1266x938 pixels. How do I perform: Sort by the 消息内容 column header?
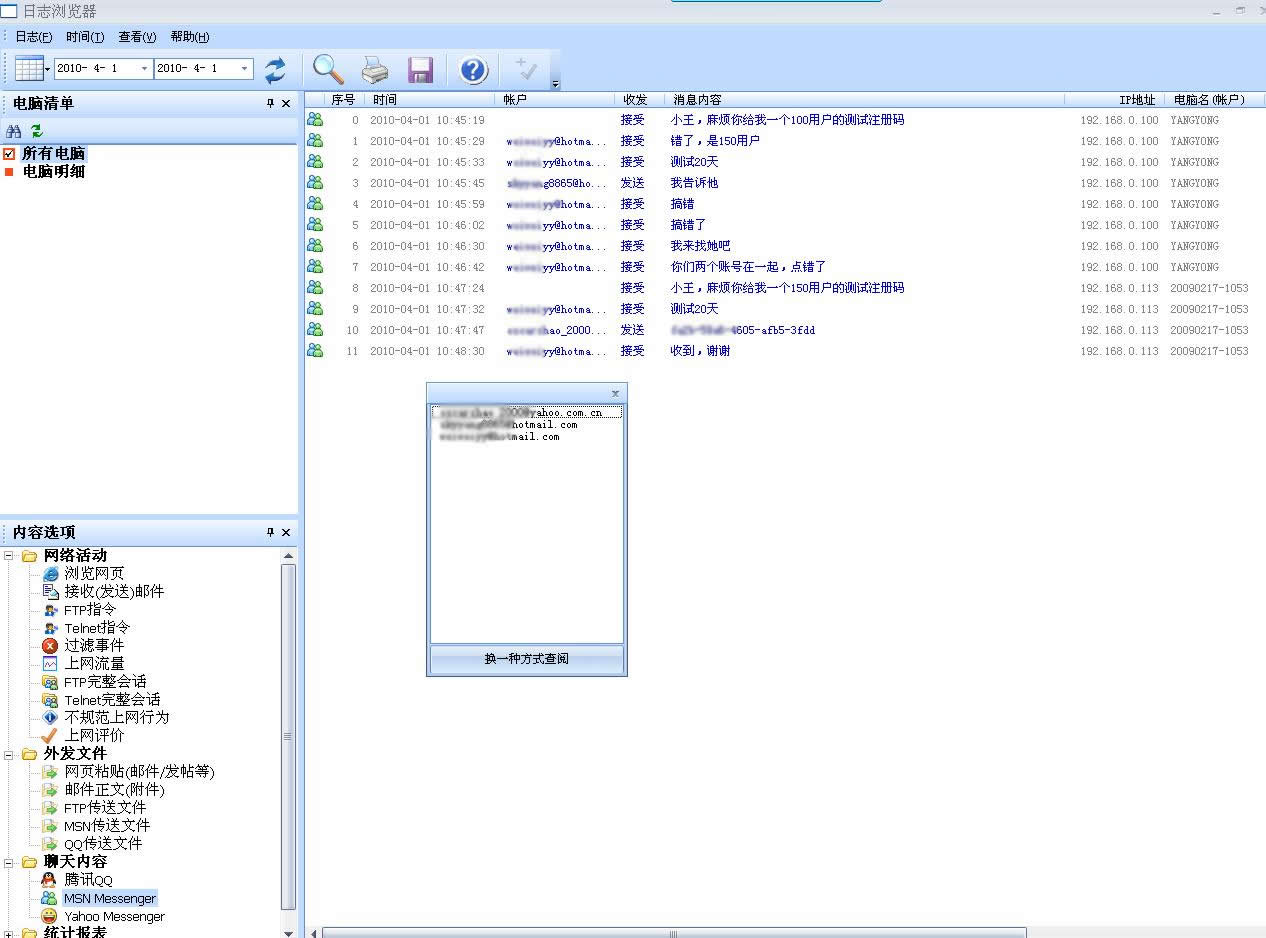point(865,100)
